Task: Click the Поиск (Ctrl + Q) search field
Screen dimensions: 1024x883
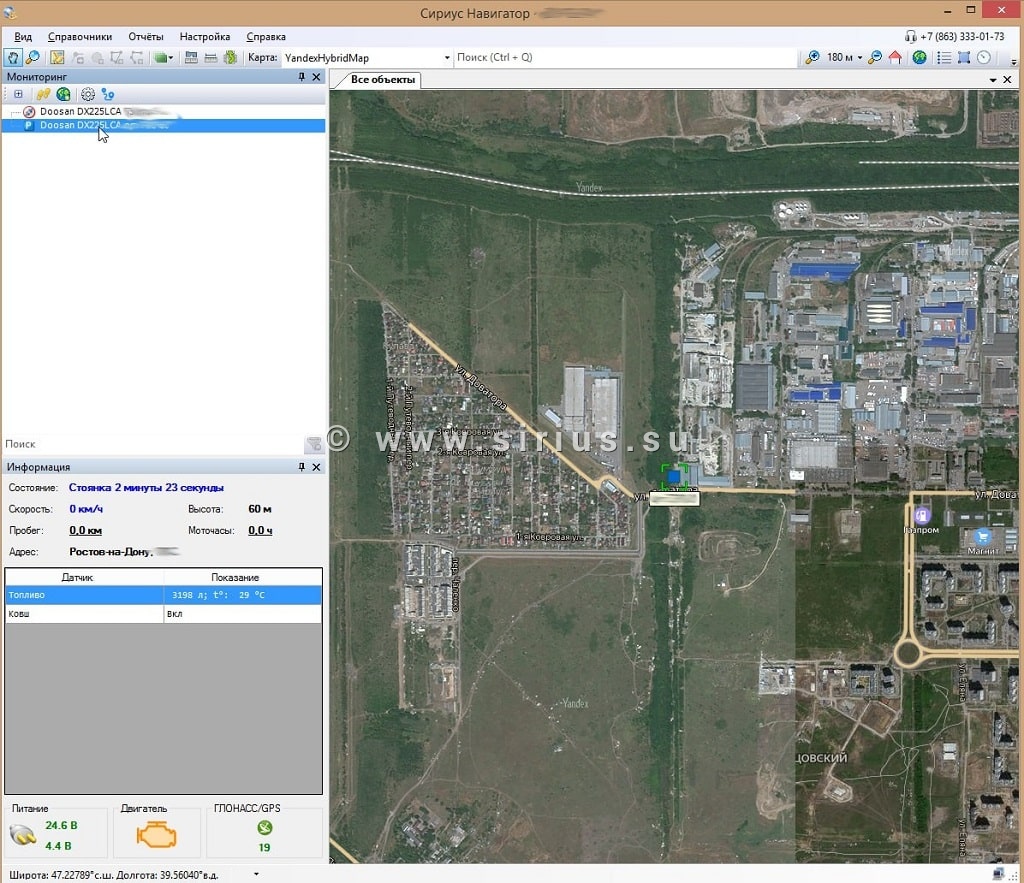Action: pyautogui.click(x=620, y=58)
